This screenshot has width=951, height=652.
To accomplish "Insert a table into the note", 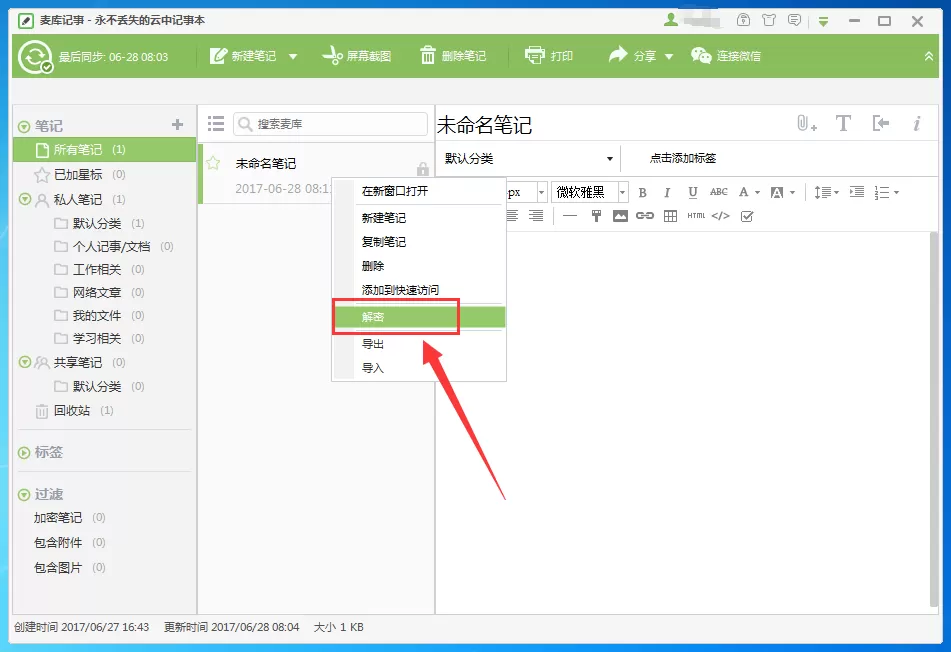I will [x=670, y=216].
